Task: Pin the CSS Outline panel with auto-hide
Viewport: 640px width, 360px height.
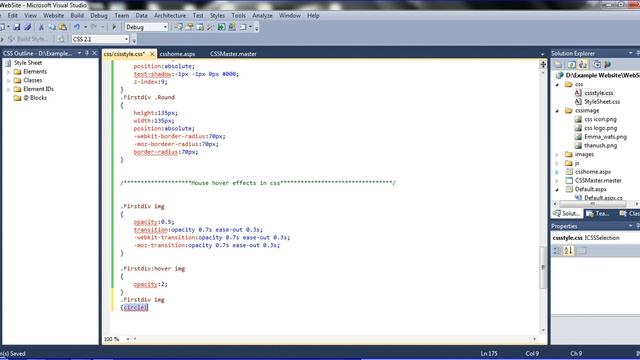Action: click(x=87, y=53)
